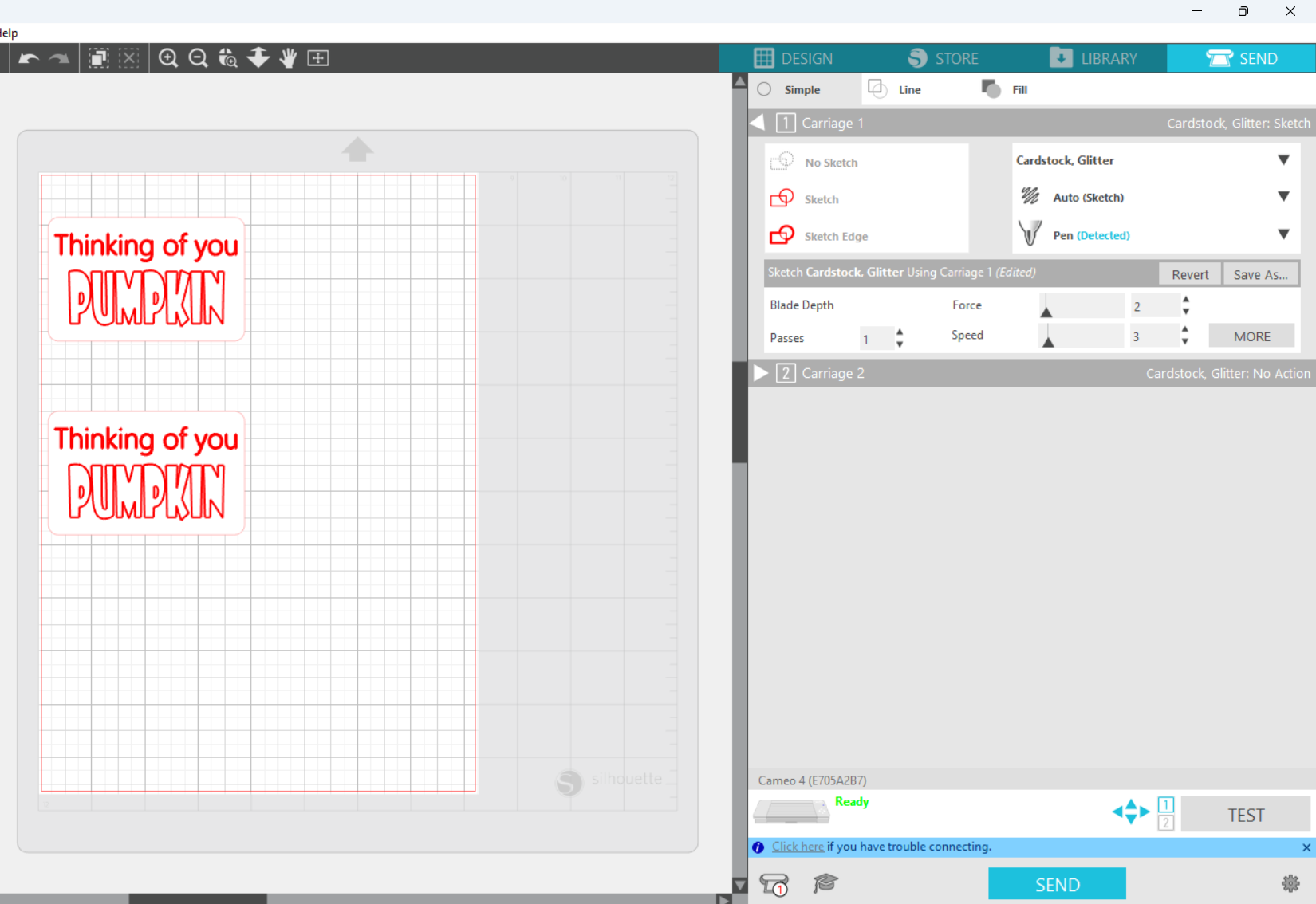Open preferences gear icon
The width and height of the screenshot is (1316, 904).
point(1290,883)
